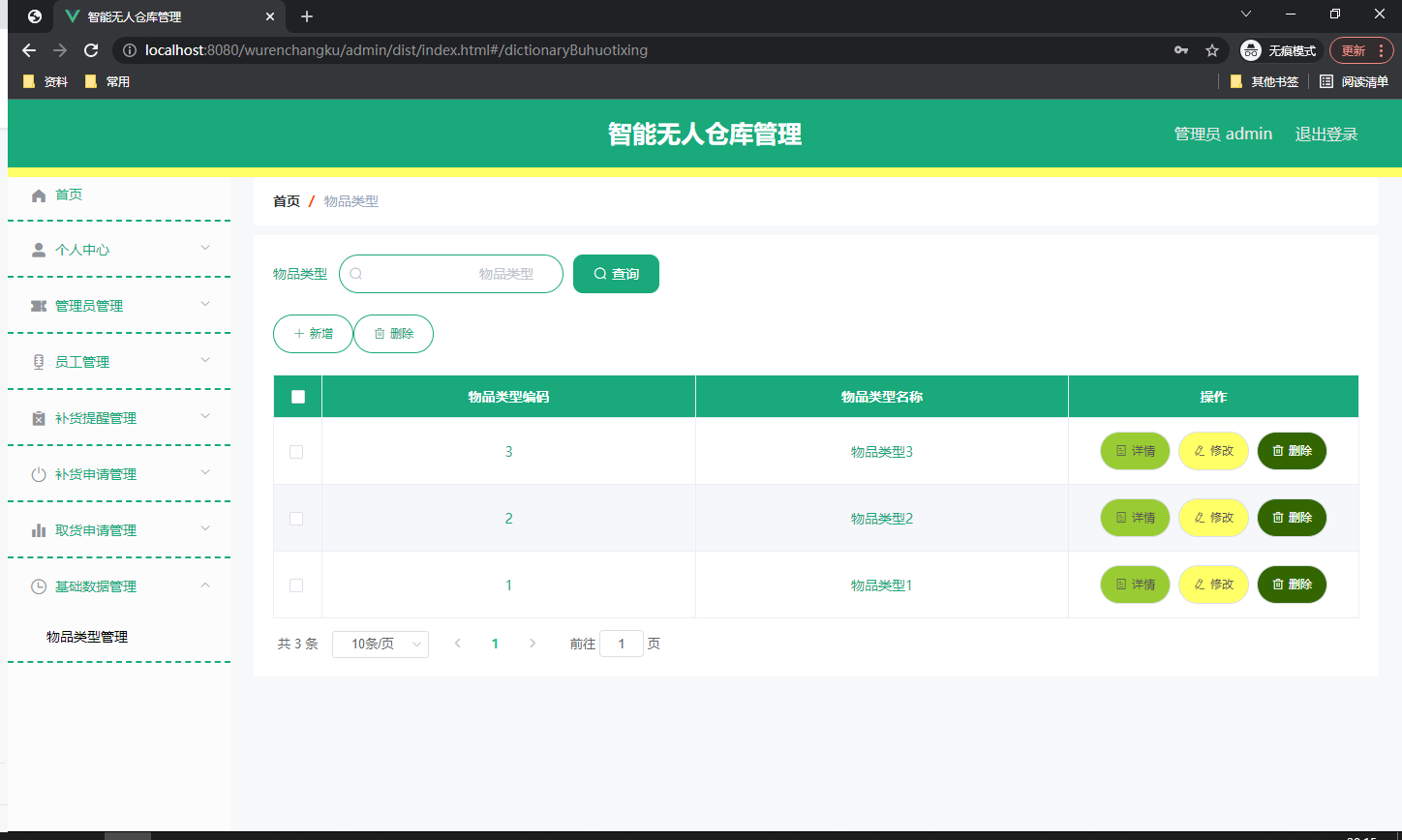Reload the page with the refresh icon

click(x=91, y=50)
